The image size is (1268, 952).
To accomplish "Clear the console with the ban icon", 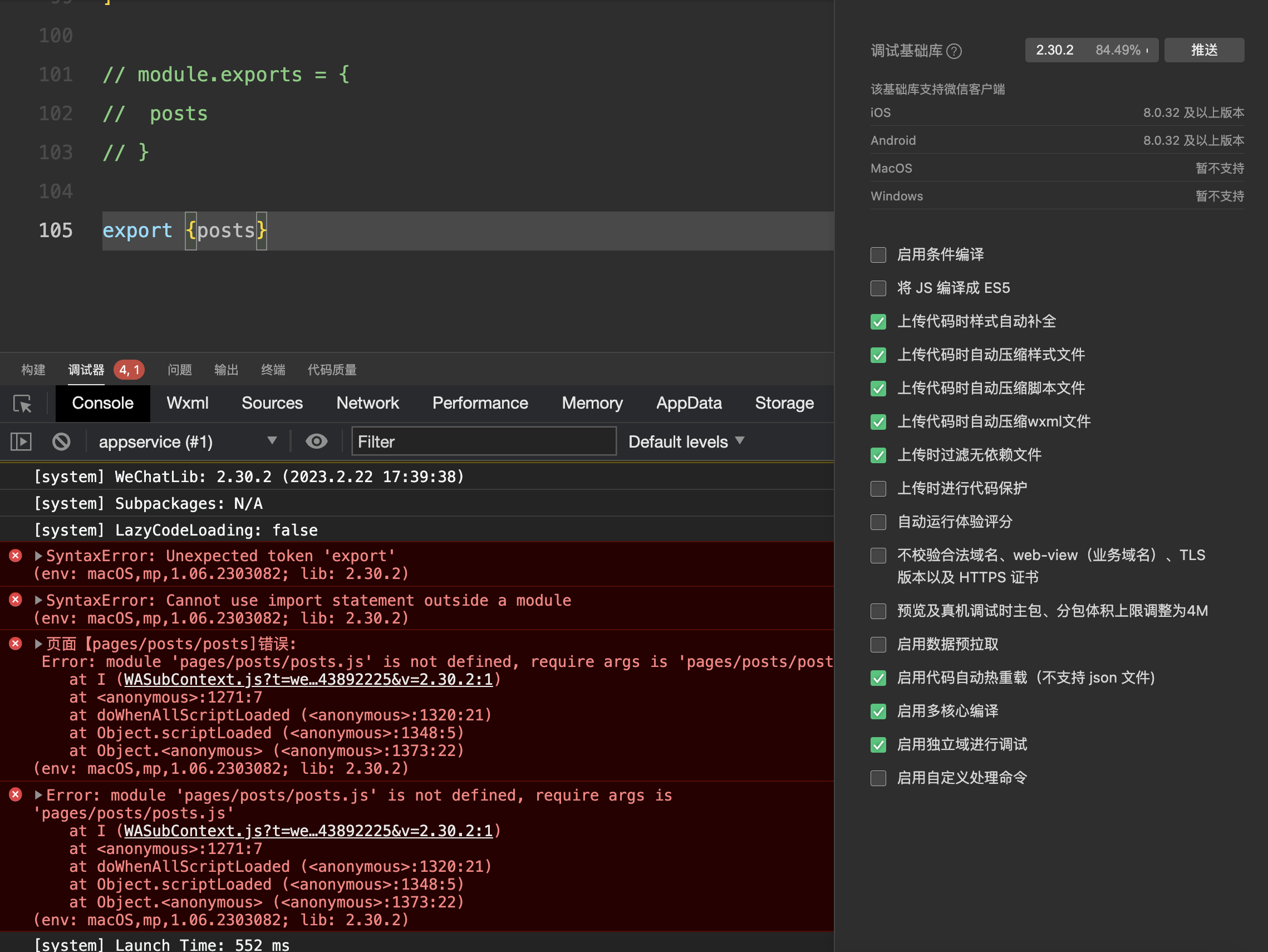I will (61, 441).
